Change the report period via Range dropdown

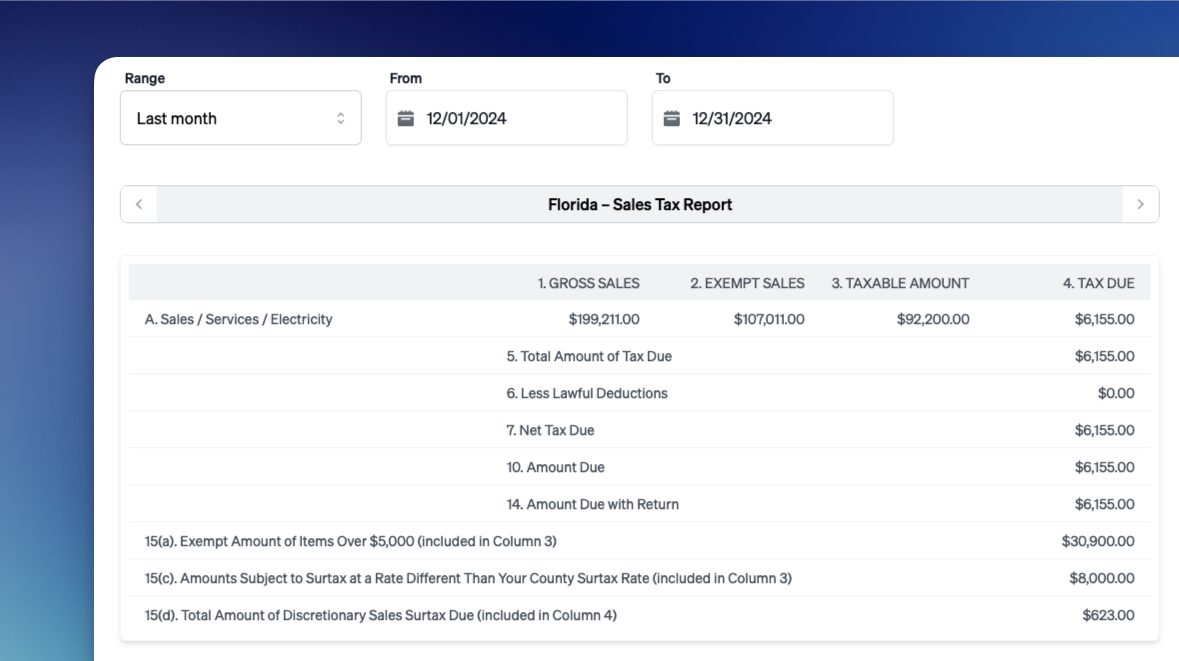tap(240, 117)
